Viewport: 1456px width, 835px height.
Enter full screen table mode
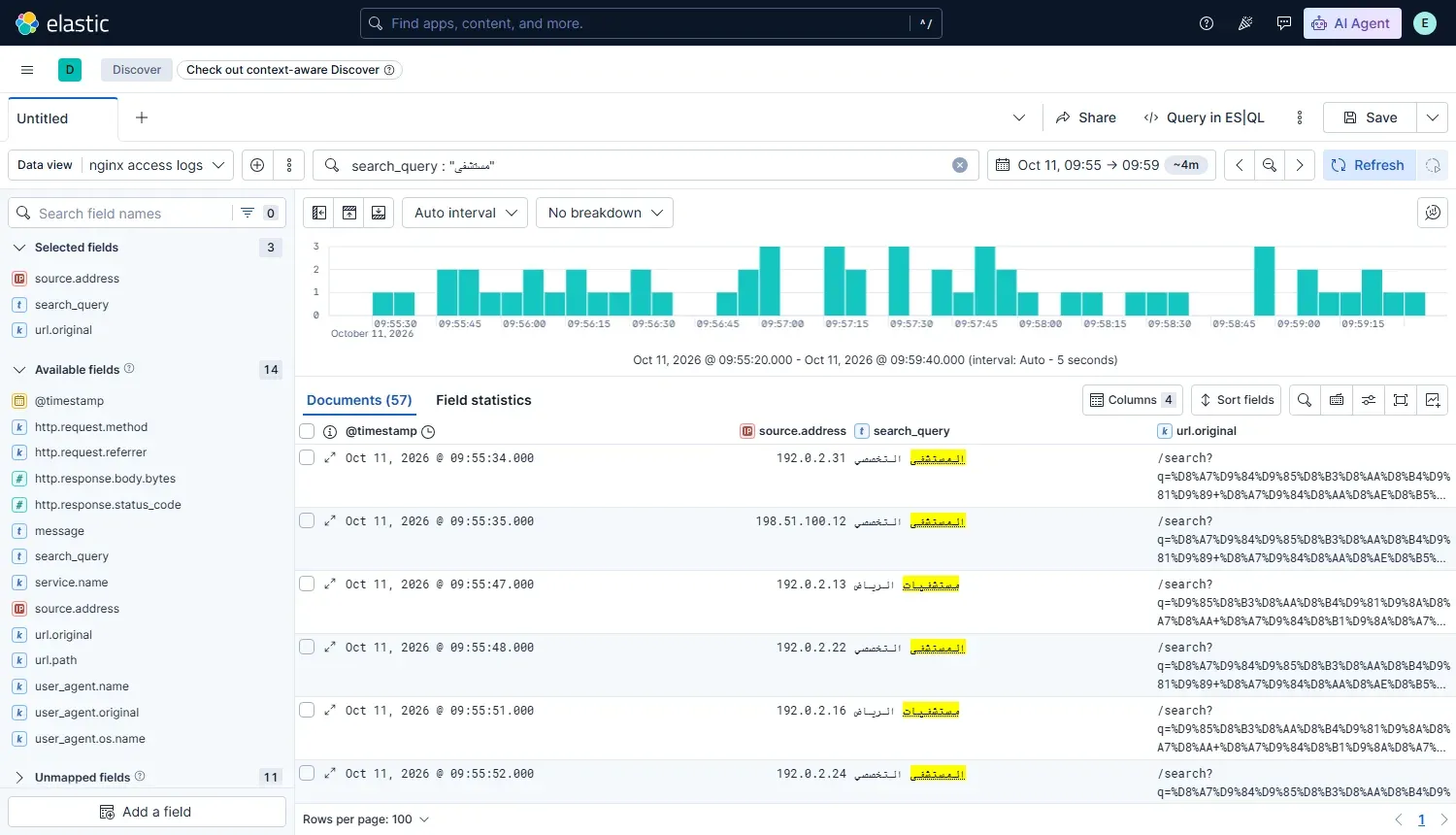[1401, 400]
